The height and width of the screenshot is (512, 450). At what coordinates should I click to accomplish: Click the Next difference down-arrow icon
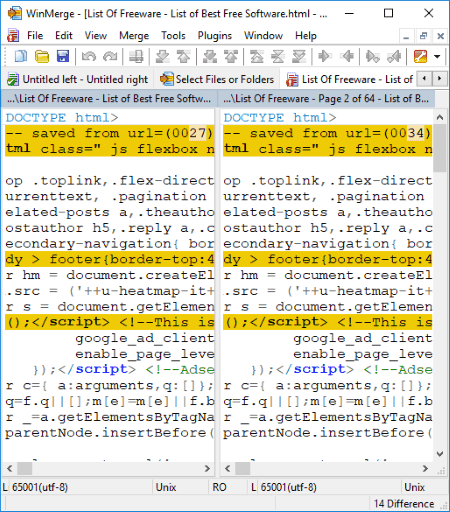click(x=162, y=56)
